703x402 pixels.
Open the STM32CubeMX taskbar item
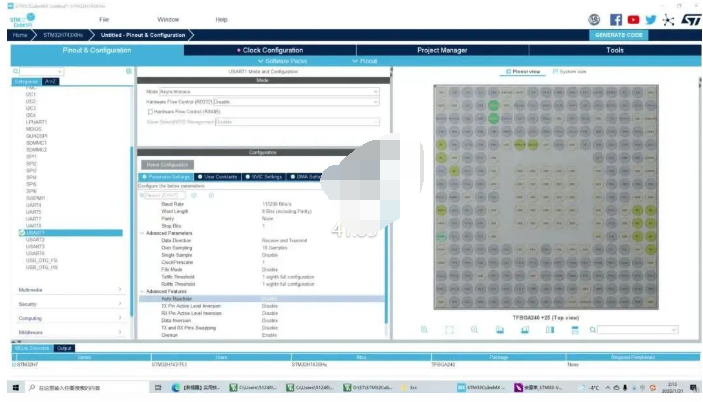tap(482, 388)
